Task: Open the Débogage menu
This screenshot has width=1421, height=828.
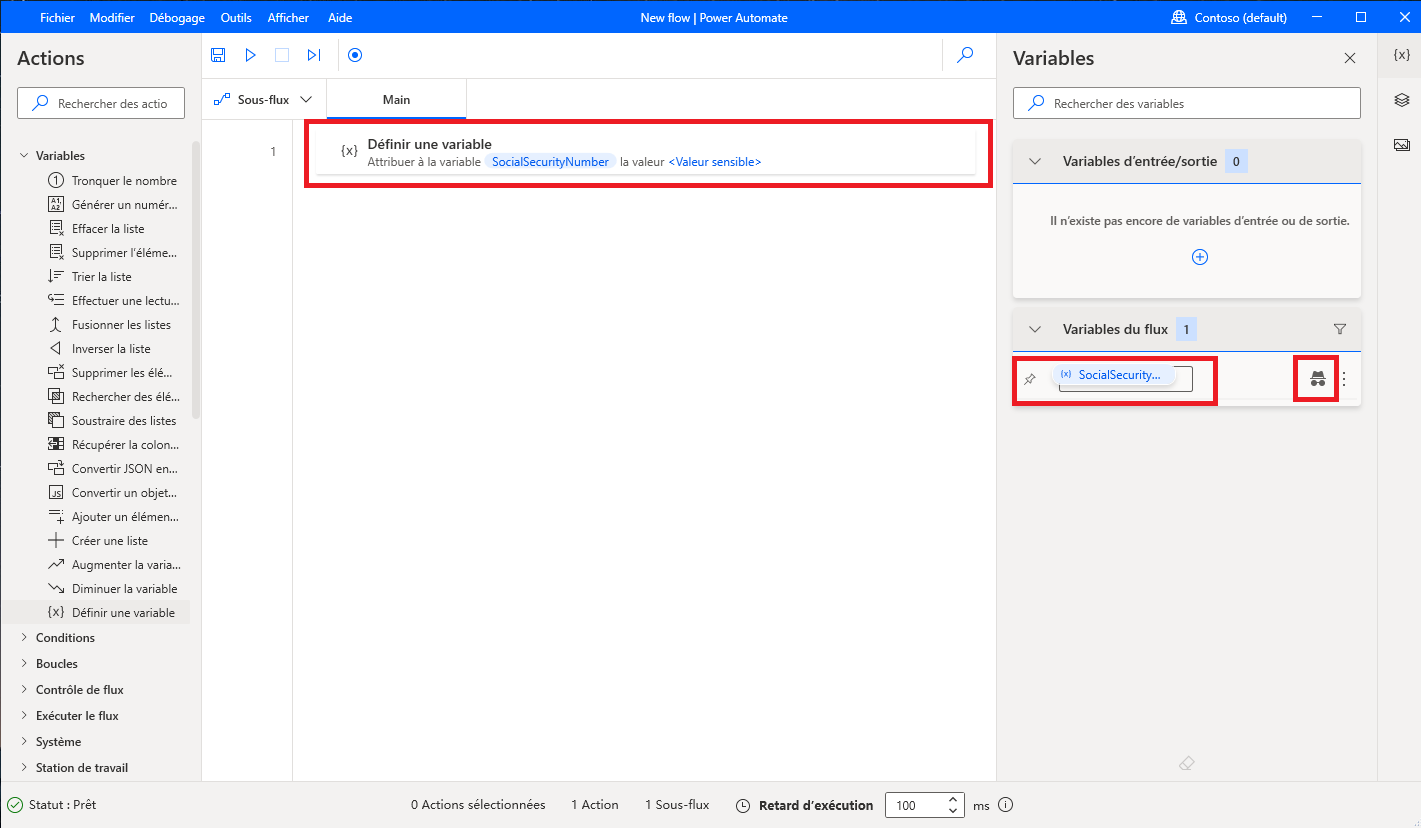Action: coord(177,18)
